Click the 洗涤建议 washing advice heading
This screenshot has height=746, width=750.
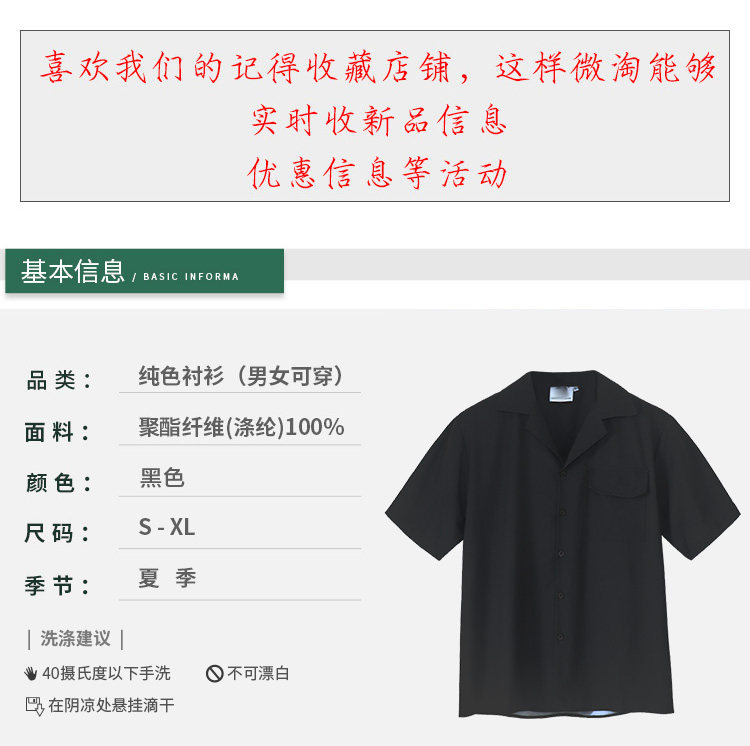[x=76, y=639]
